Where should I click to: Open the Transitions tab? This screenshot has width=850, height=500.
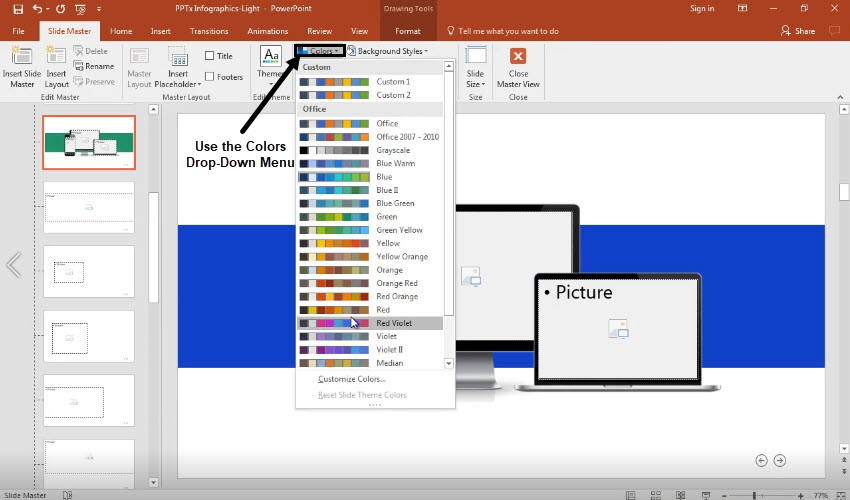[209, 31]
